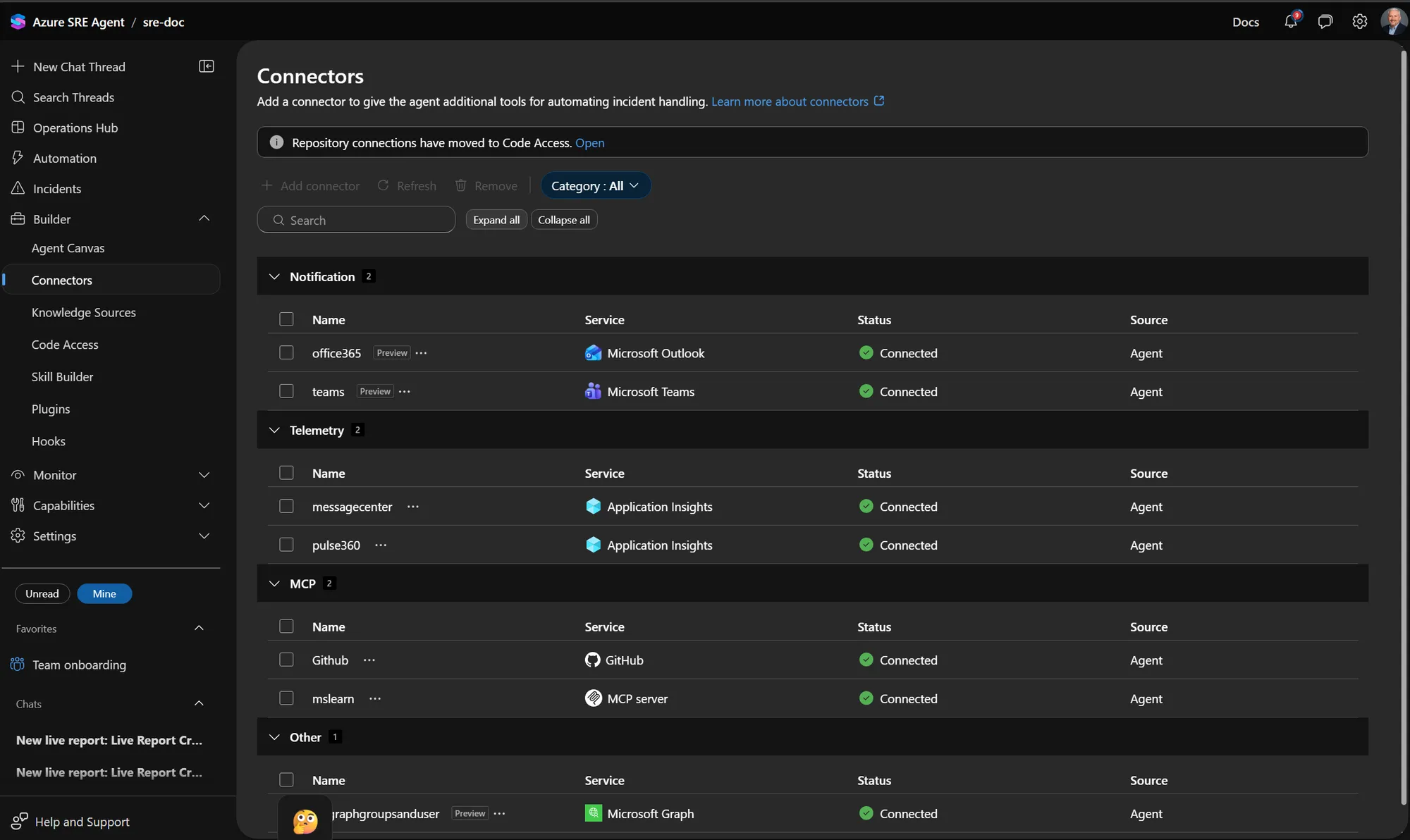Select all Notification connectors header checkbox
This screenshot has height=840, width=1410.
click(286, 319)
